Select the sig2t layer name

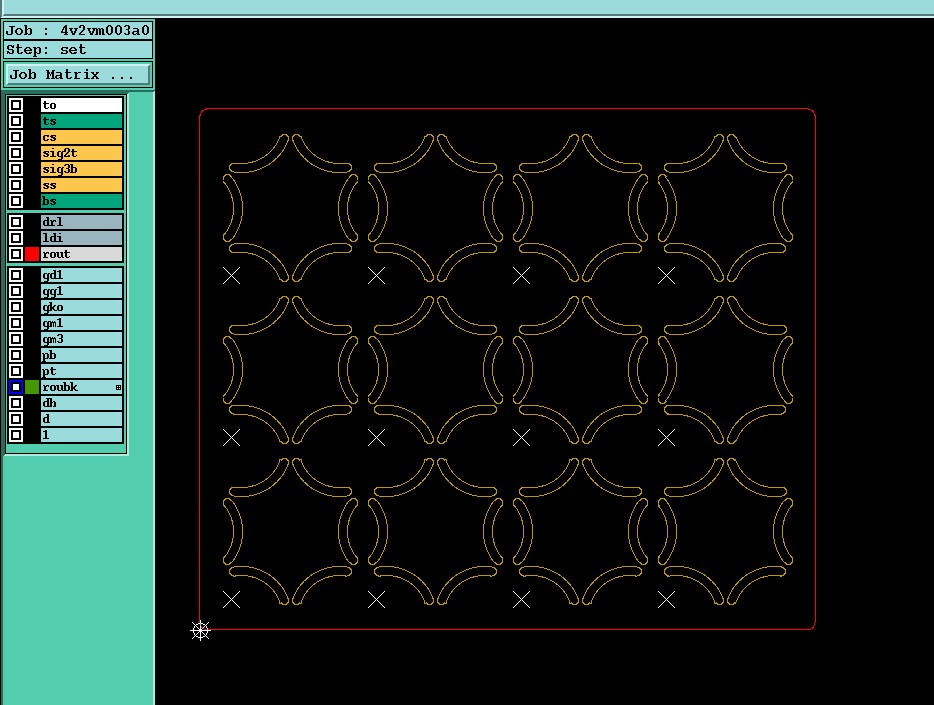coord(82,154)
